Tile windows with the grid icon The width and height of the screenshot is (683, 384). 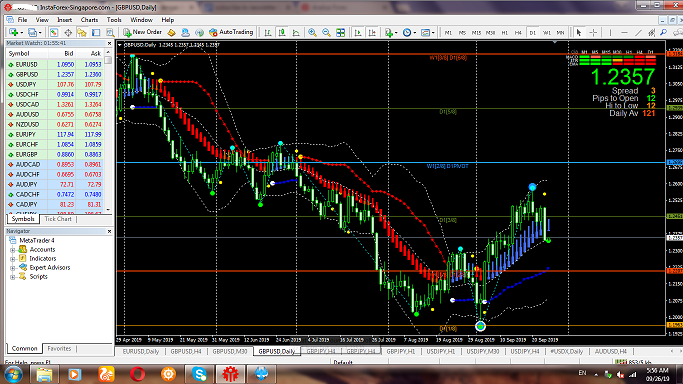[341, 33]
